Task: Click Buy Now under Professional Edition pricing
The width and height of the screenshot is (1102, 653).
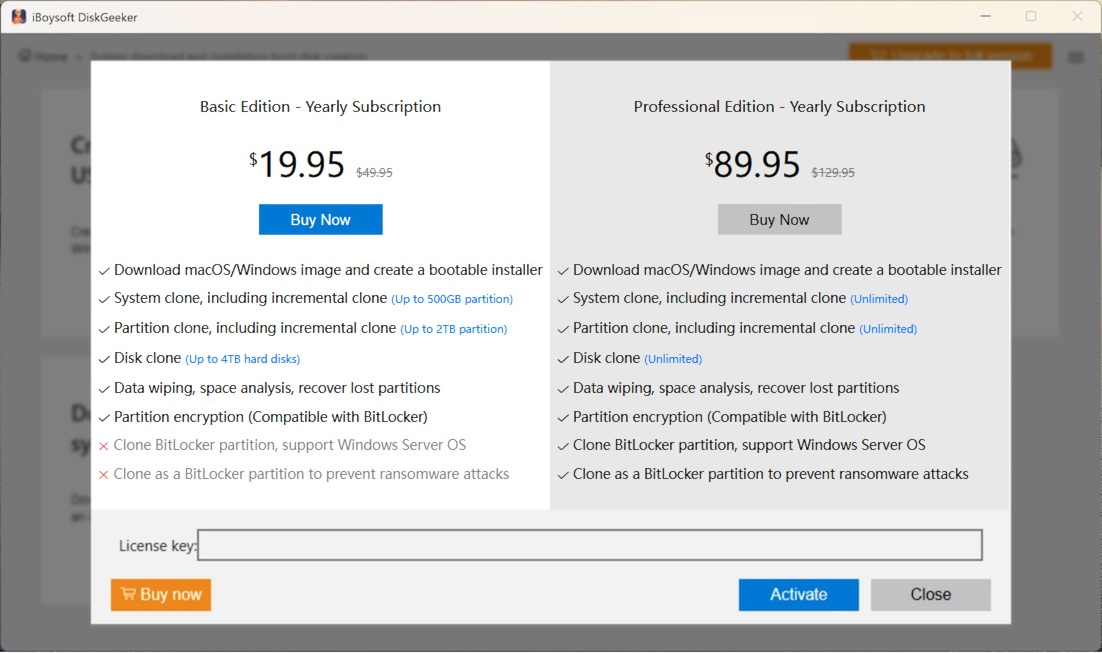Action: (x=779, y=219)
